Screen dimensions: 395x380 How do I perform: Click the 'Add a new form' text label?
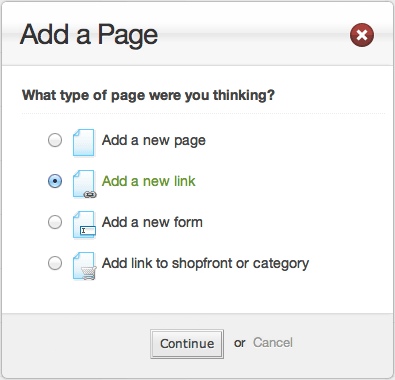click(152, 222)
